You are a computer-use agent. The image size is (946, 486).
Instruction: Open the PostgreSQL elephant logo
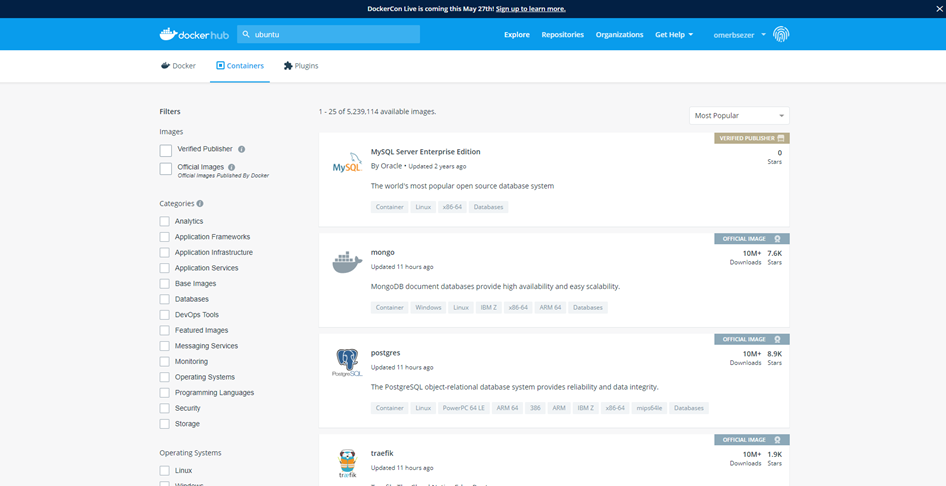click(348, 363)
